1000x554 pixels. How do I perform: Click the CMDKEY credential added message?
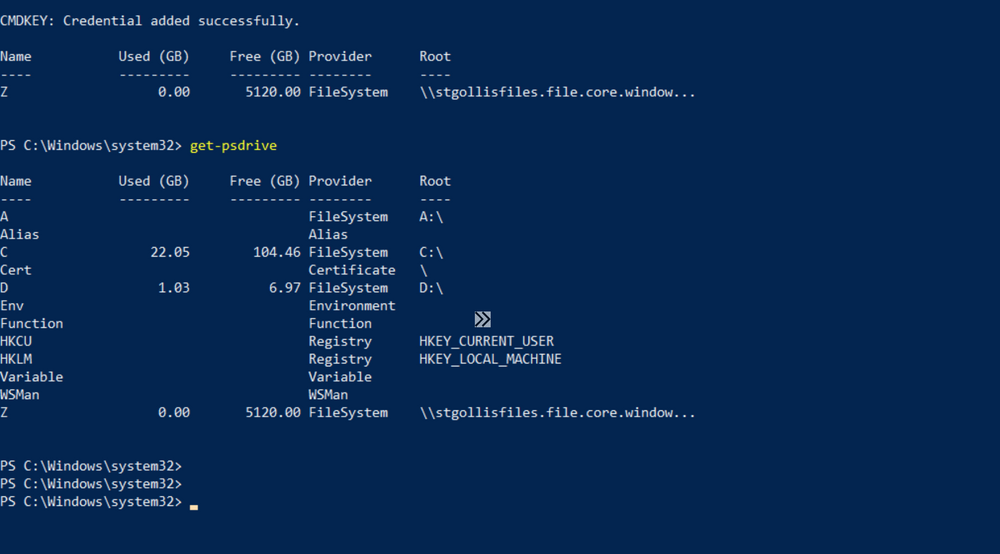point(150,20)
